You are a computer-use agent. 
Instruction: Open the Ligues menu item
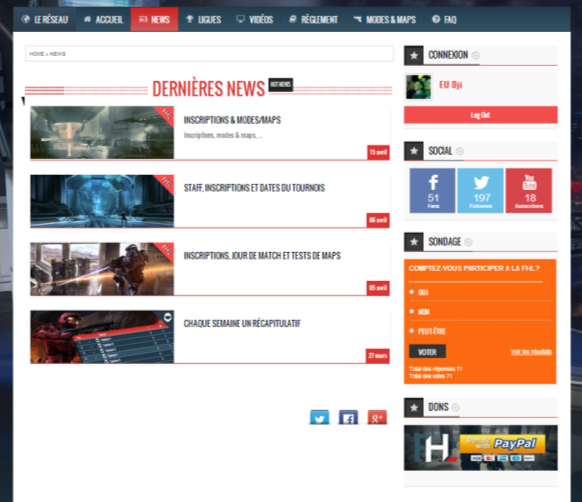203,19
